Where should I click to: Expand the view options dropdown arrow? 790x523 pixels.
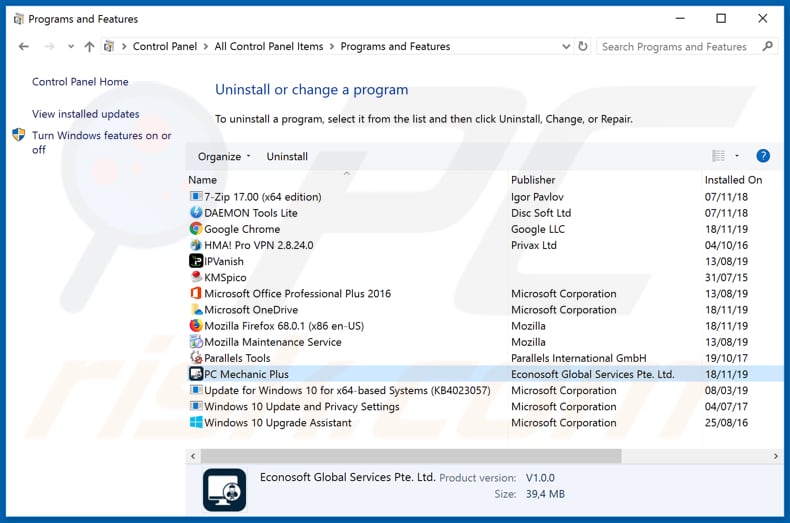[x=737, y=156]
